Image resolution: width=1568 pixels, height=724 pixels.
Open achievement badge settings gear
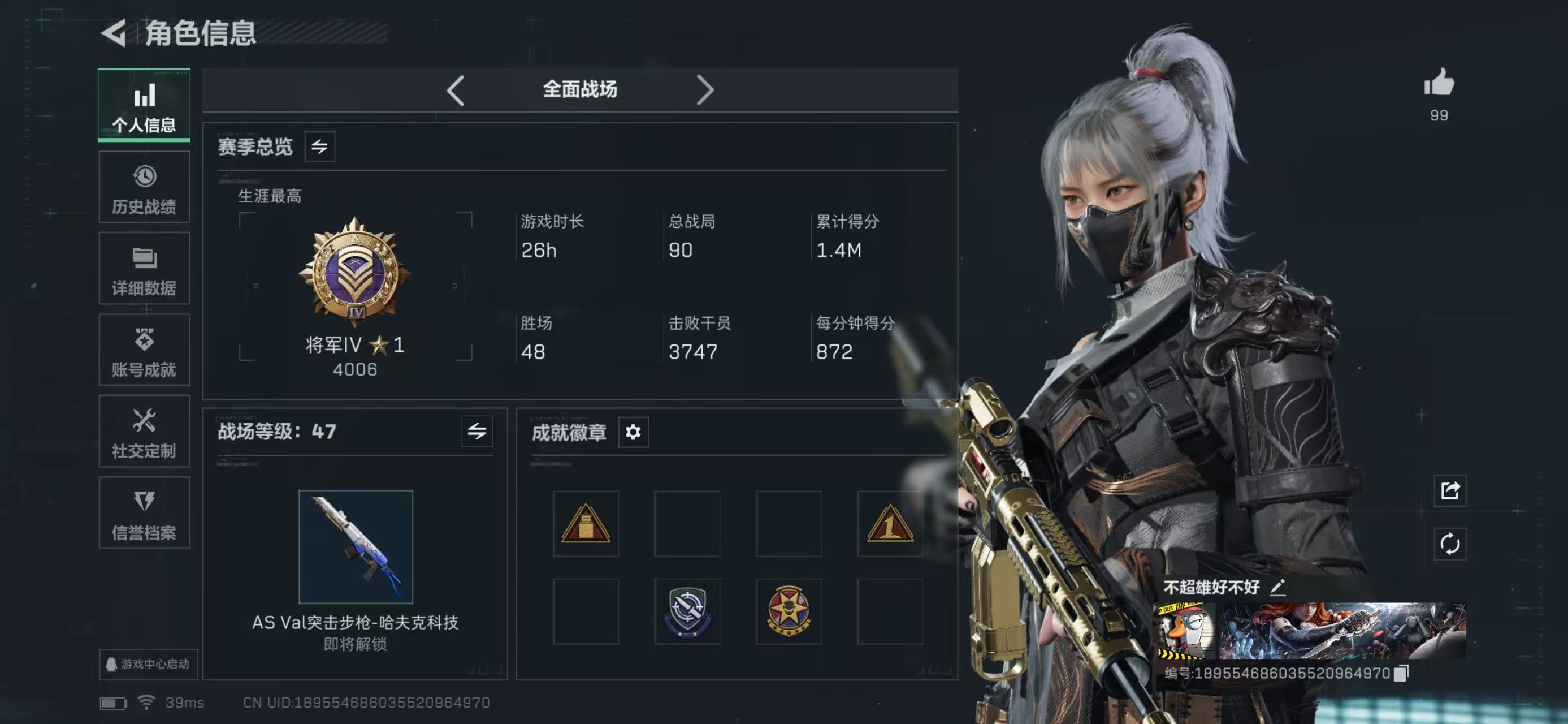633,432
